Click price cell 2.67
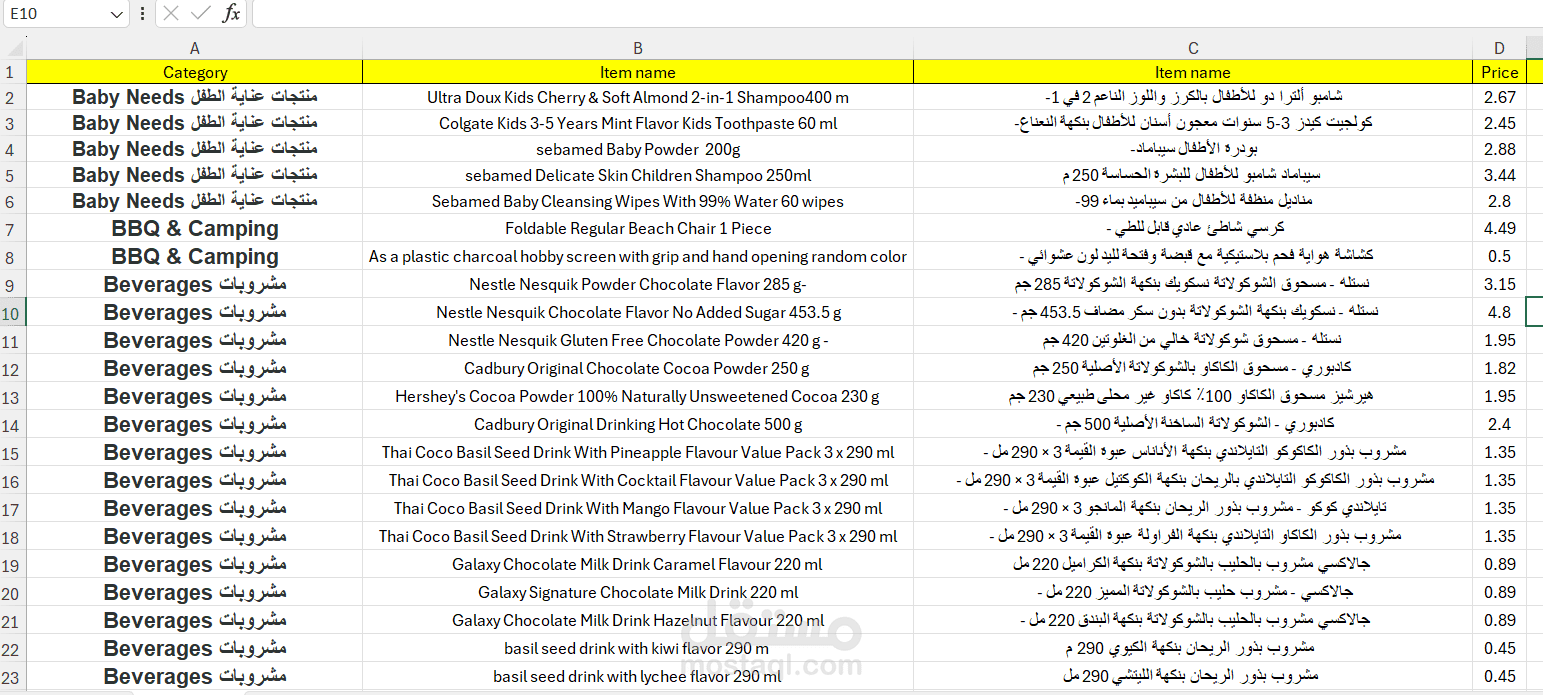The height and width of the screenshot is (695, 1543). pyautogui.click(x=1499, y=97)
